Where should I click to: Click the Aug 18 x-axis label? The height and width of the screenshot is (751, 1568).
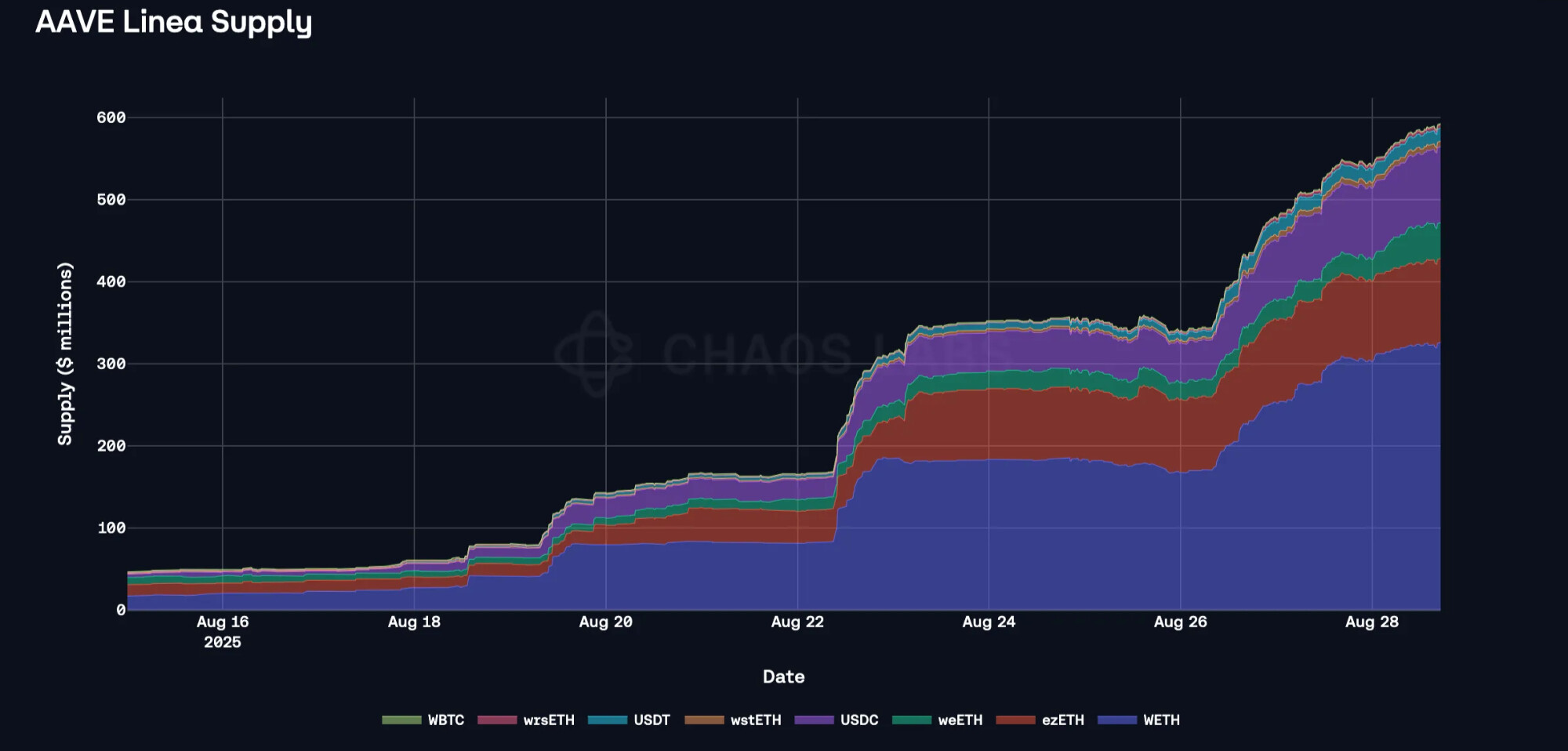tap(414, 622)
